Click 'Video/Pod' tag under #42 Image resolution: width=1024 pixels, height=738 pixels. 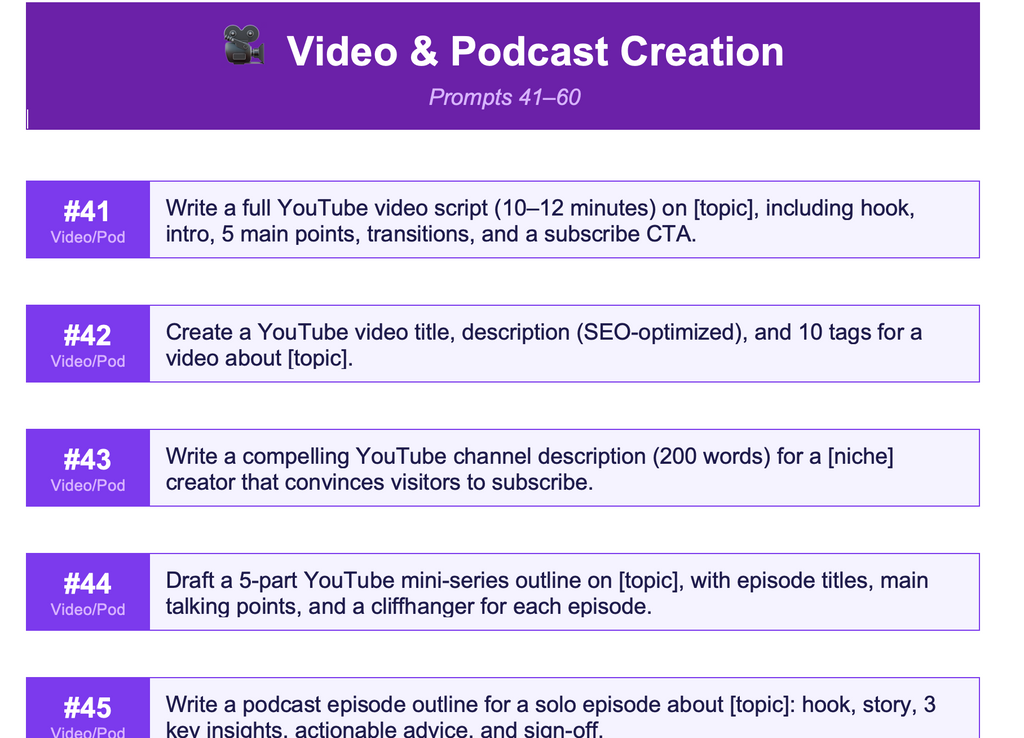88,362
